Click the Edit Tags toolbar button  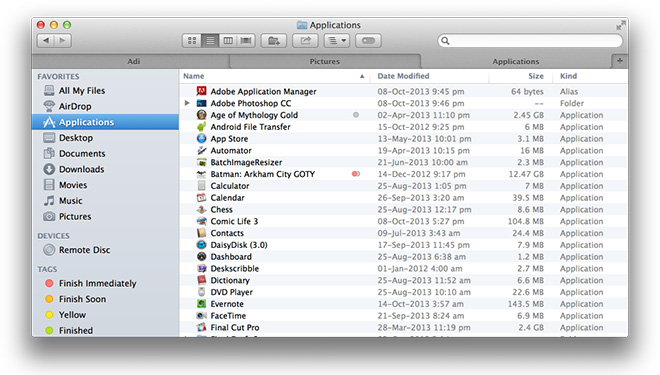pos(368,40)
